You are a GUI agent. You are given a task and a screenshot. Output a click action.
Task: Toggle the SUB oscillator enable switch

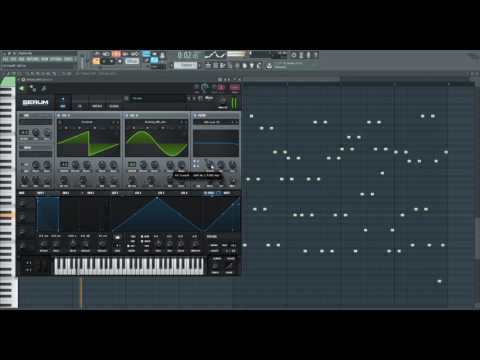tap(21, 115)
